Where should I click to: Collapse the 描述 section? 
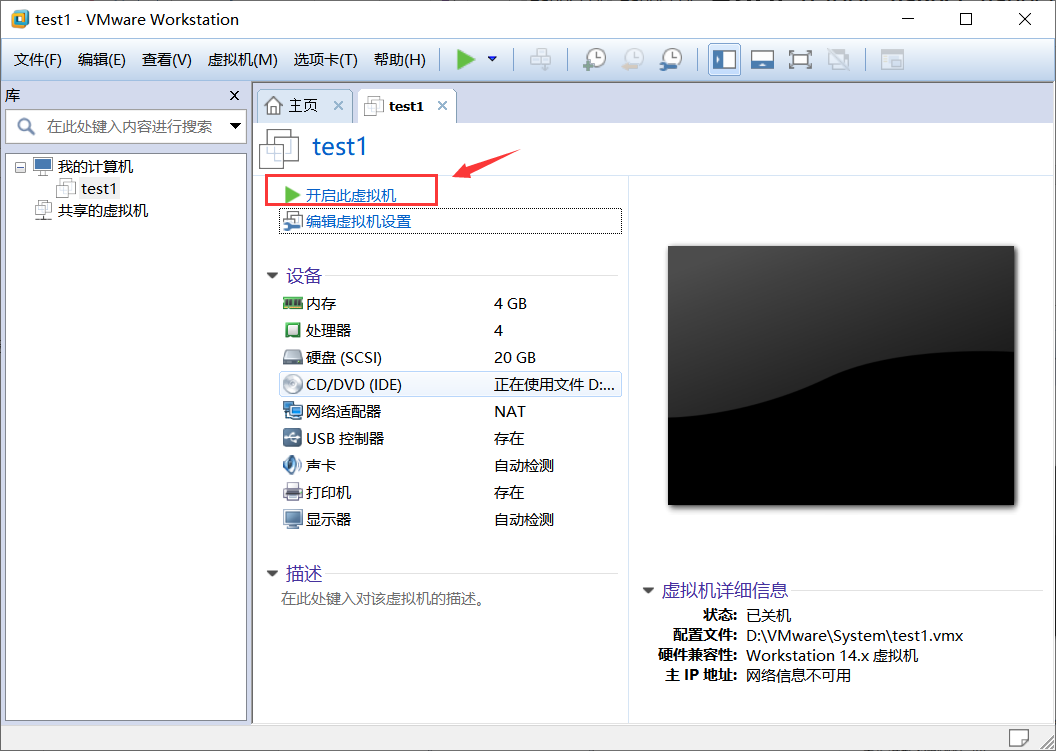[273, 574]
